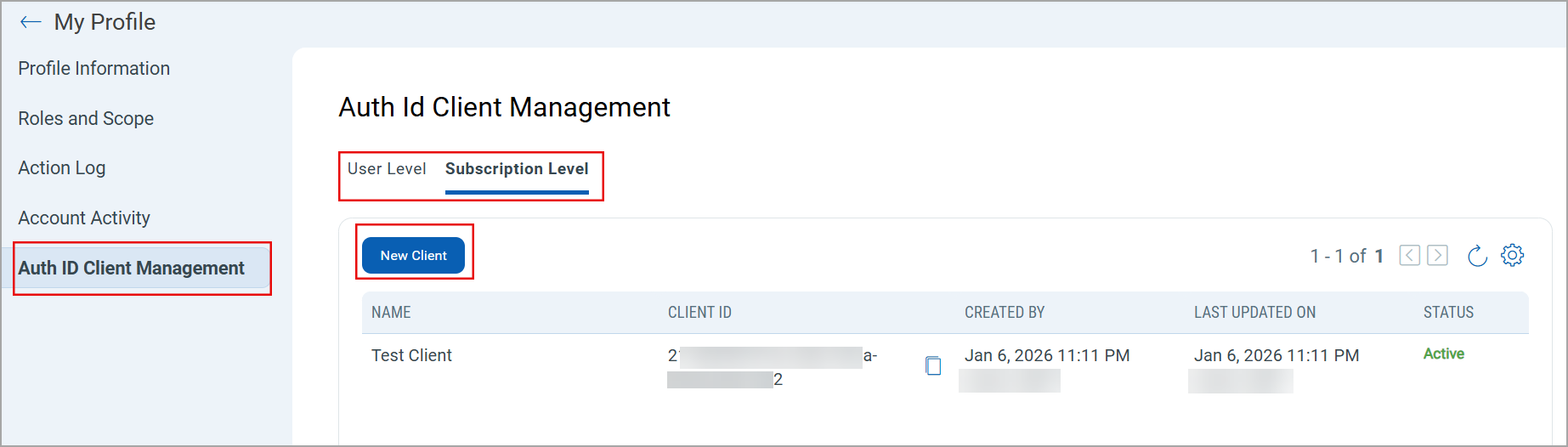
Task: Select Auth ID Client Management in sidebar
Action: pyautogui.click(x=132, y=269)
